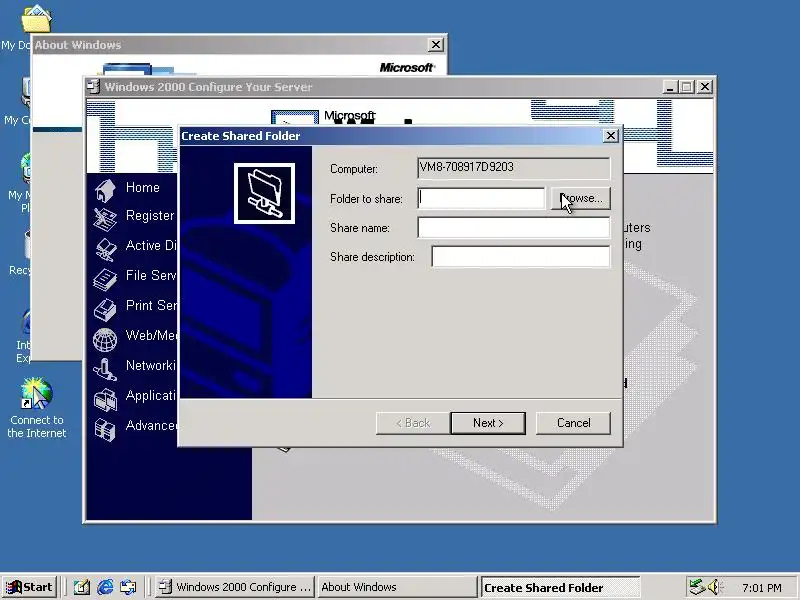Cancel the Create Shared Folder wizard
800x600 pixels.
(x=573, y=423)
